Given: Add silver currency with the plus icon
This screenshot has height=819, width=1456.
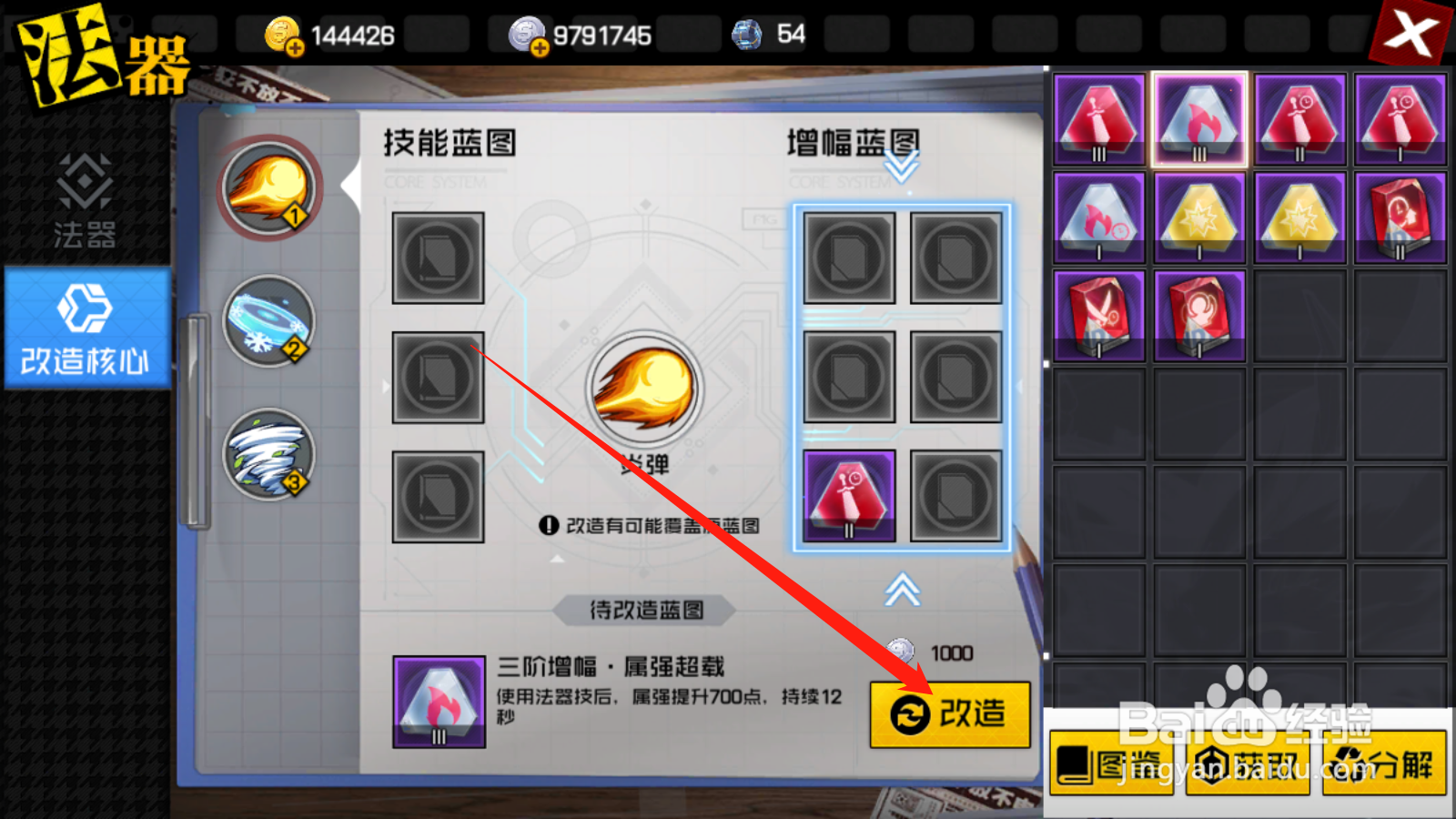Looking at the screenshot, I should tap(541, 48).
